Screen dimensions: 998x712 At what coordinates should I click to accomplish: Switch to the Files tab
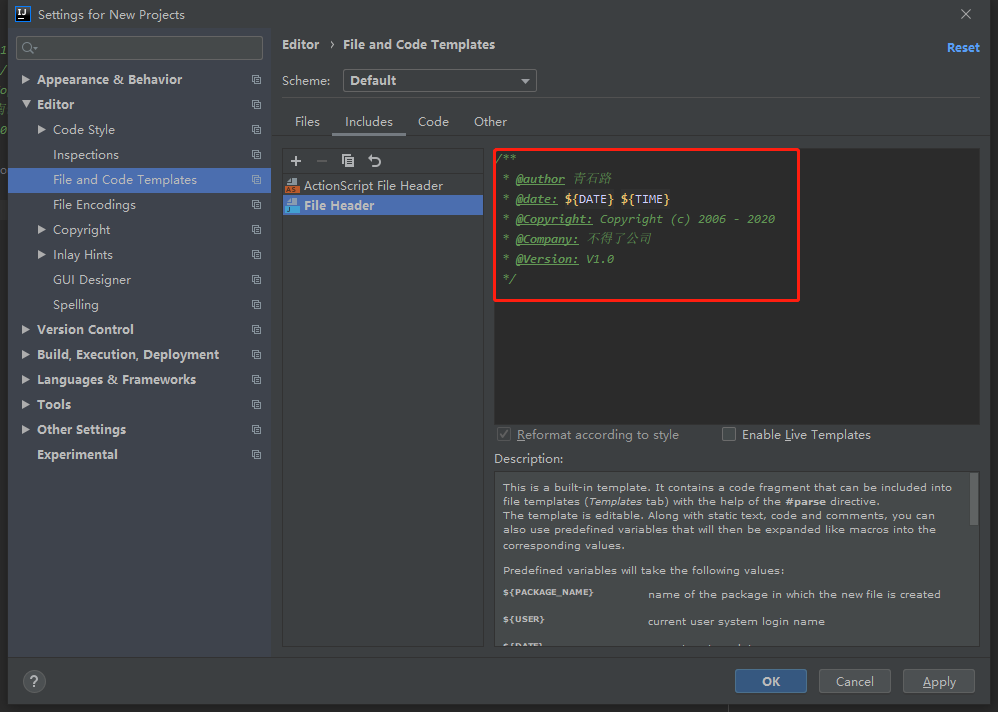pos(307,122)
